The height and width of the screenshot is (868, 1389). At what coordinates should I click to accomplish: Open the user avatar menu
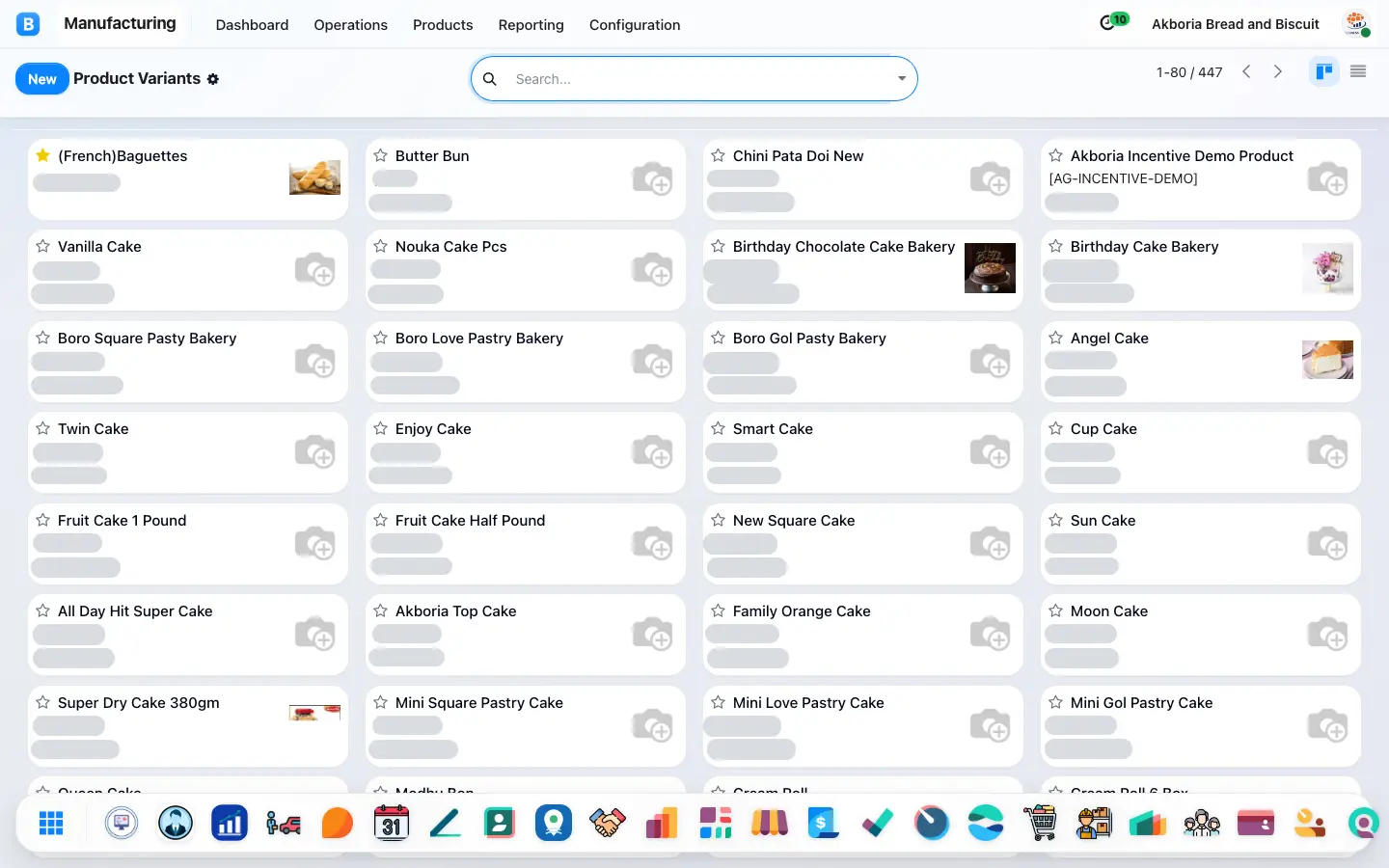tap(1356, 24)
